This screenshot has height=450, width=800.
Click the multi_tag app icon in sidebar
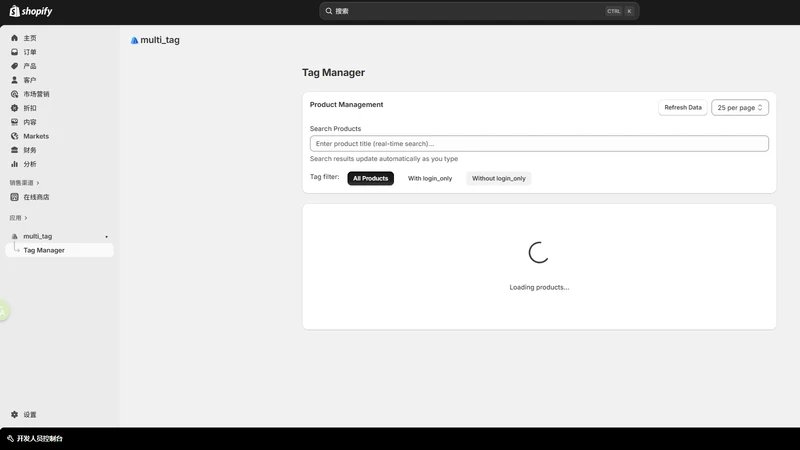[14, 236]
